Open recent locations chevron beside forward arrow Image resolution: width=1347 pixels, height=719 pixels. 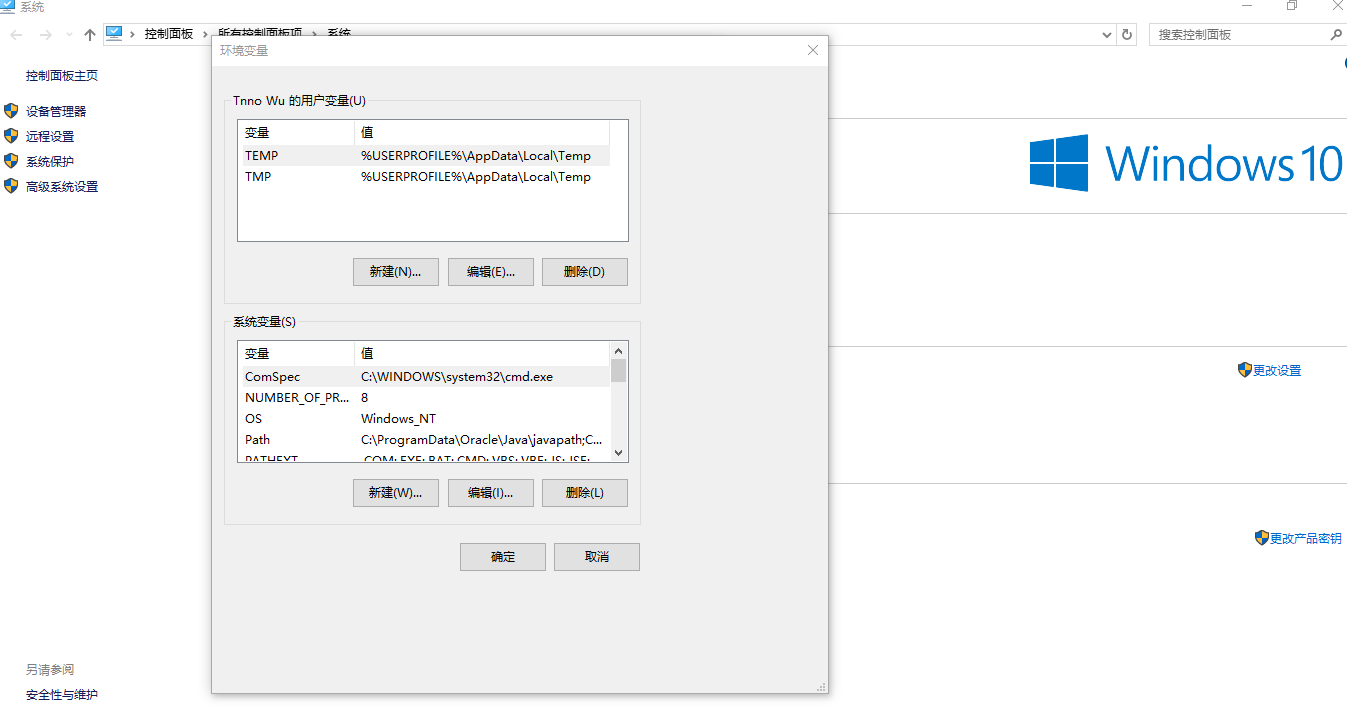[69, 35]
